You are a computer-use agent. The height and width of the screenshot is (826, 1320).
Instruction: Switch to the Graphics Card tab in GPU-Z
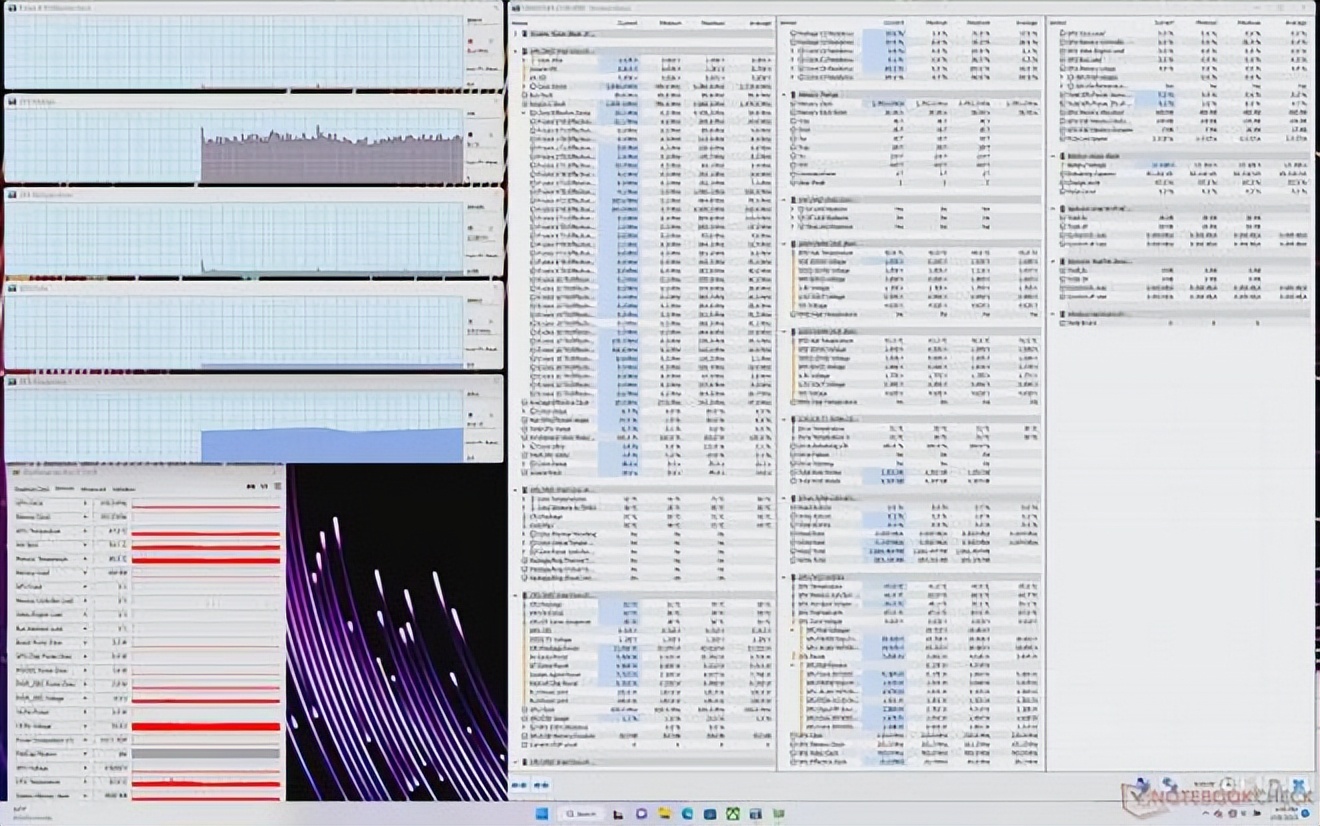point(33,488)
